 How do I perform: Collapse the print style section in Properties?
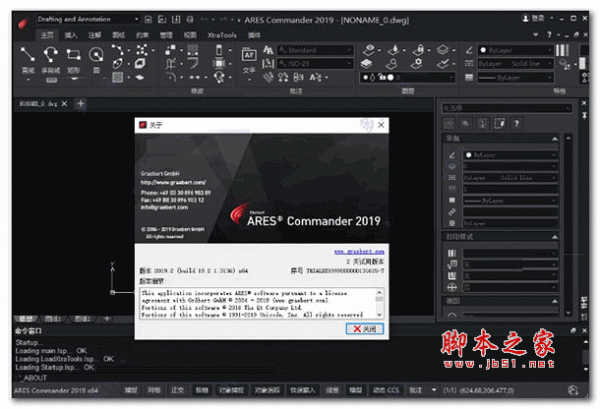click(x=554, y=237)
